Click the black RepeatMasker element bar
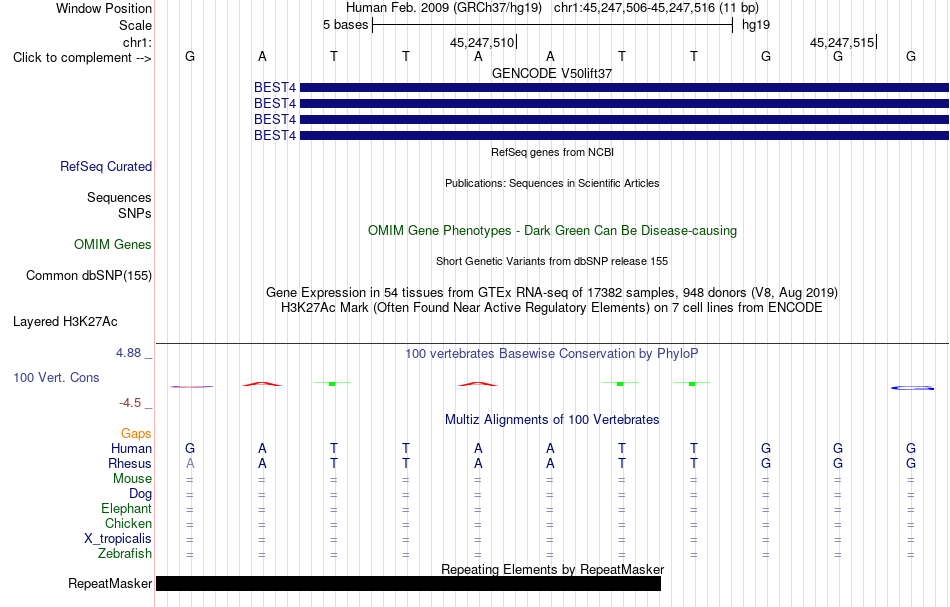Image resolution: width=950 pixels, height=607 pixels. 408,583
